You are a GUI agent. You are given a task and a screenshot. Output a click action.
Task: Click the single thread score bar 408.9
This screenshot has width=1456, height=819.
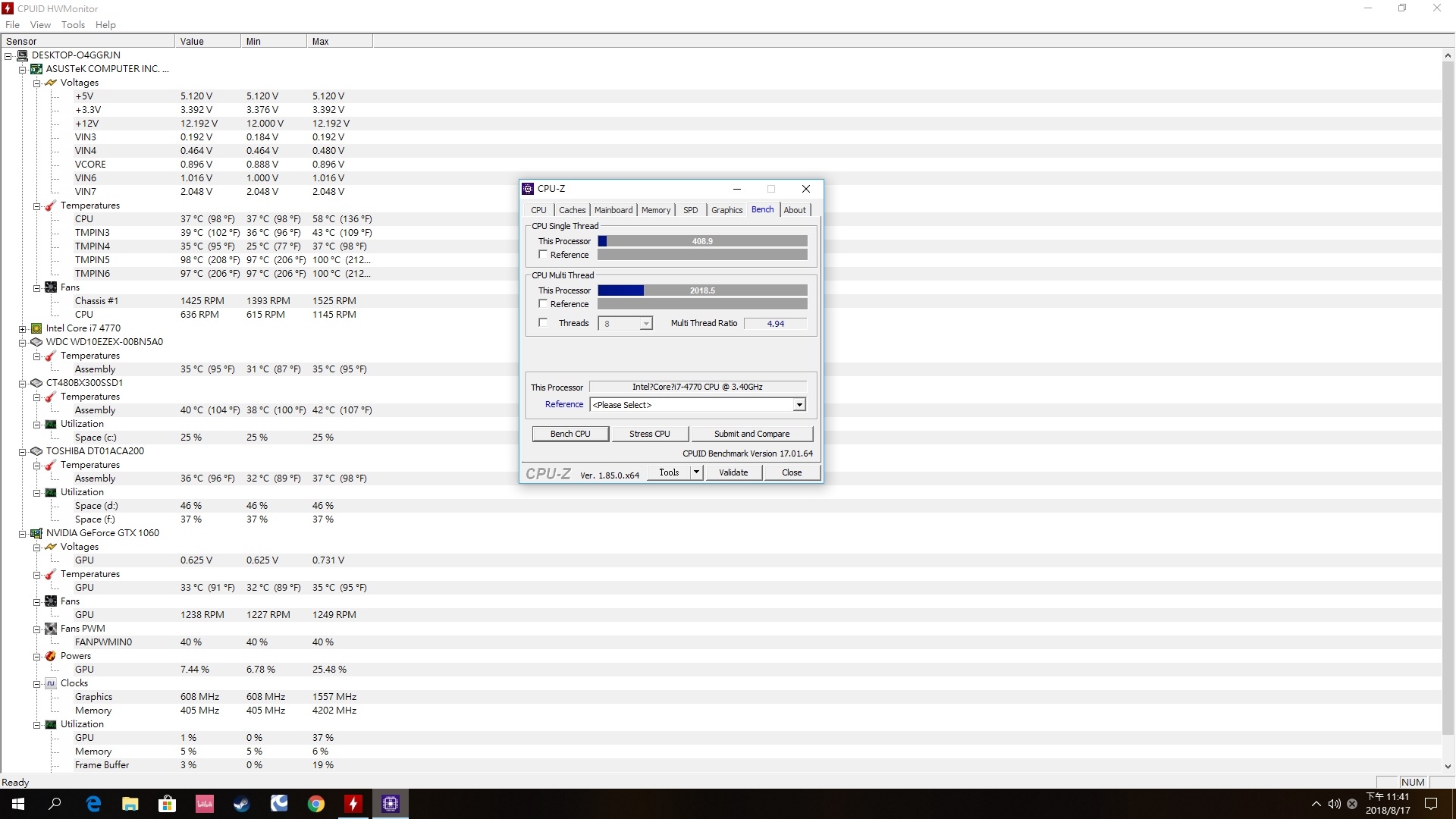(x=702, y=241)
